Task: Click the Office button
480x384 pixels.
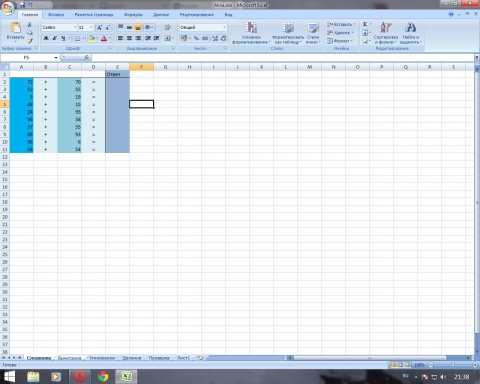Action: [8, 8]
